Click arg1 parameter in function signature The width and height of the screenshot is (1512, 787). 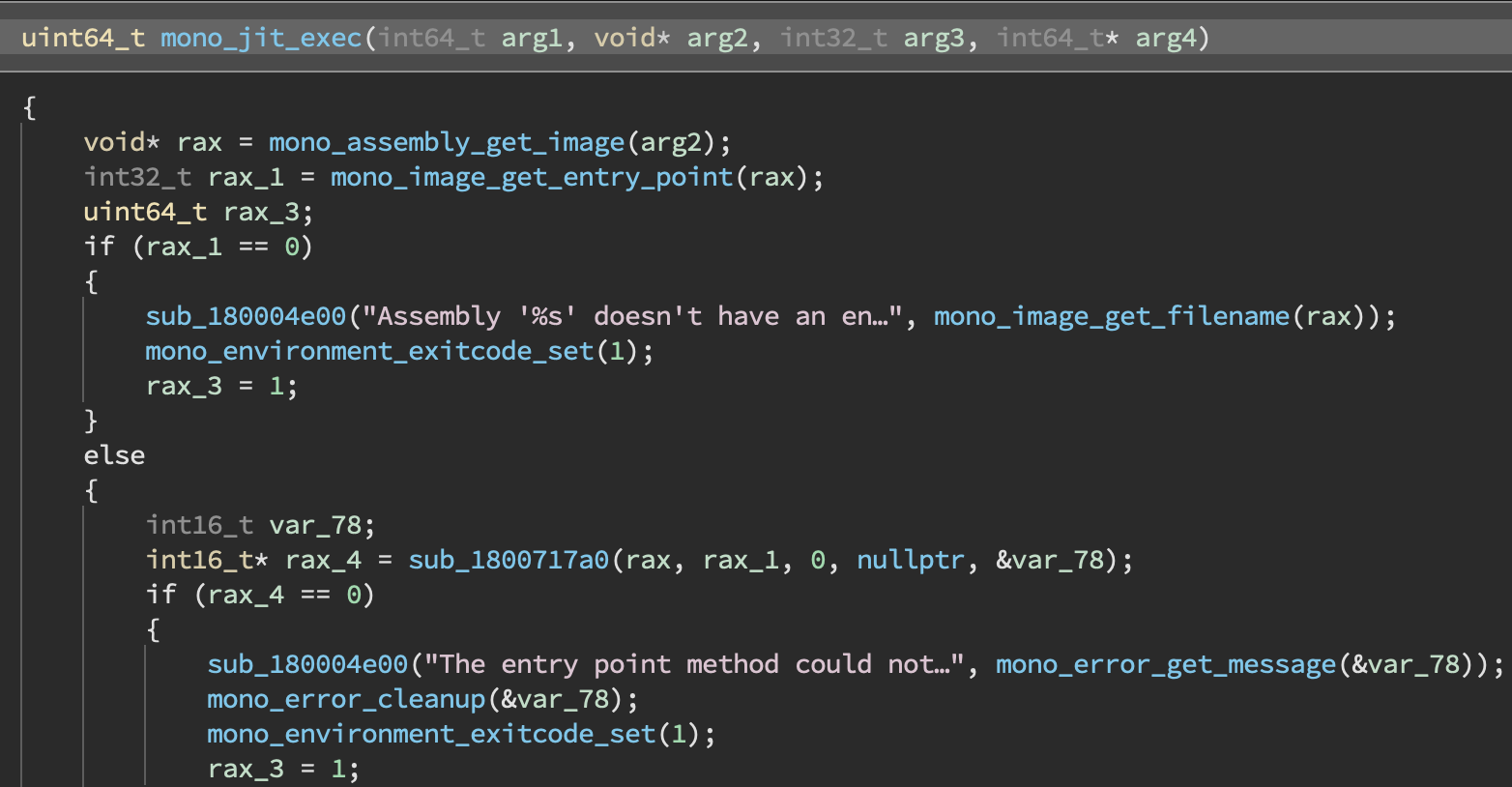(x=531, y=38)
